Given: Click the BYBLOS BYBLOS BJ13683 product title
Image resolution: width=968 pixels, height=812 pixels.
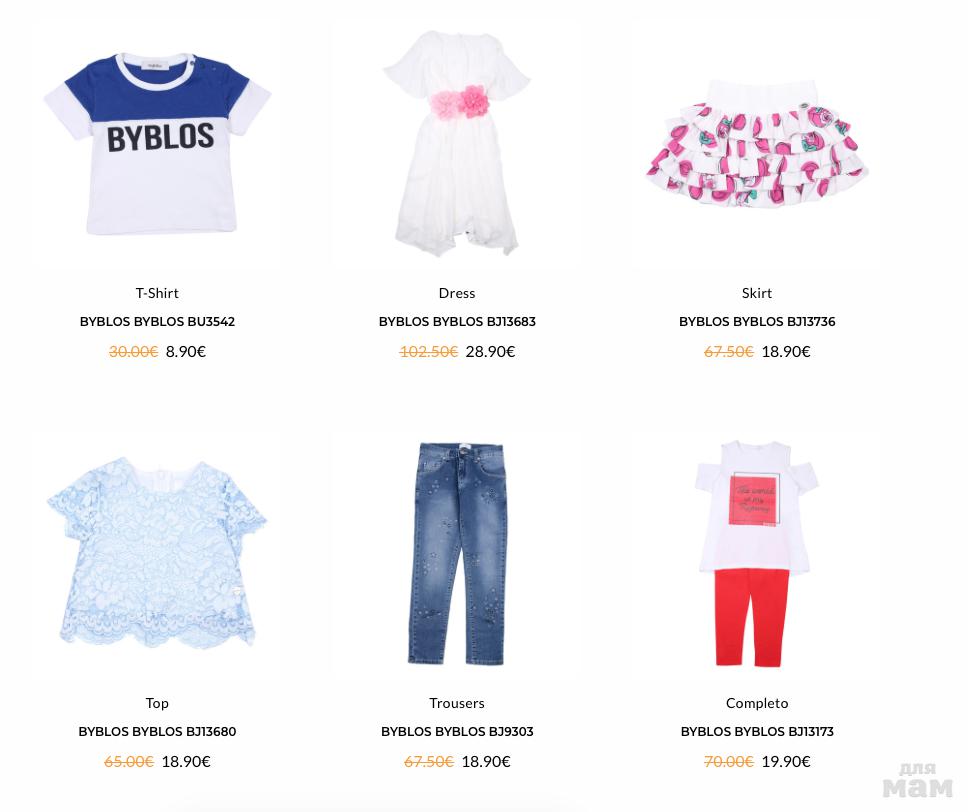Looking at the screenshot, I should pyautogui.click(x=457, y=322).
